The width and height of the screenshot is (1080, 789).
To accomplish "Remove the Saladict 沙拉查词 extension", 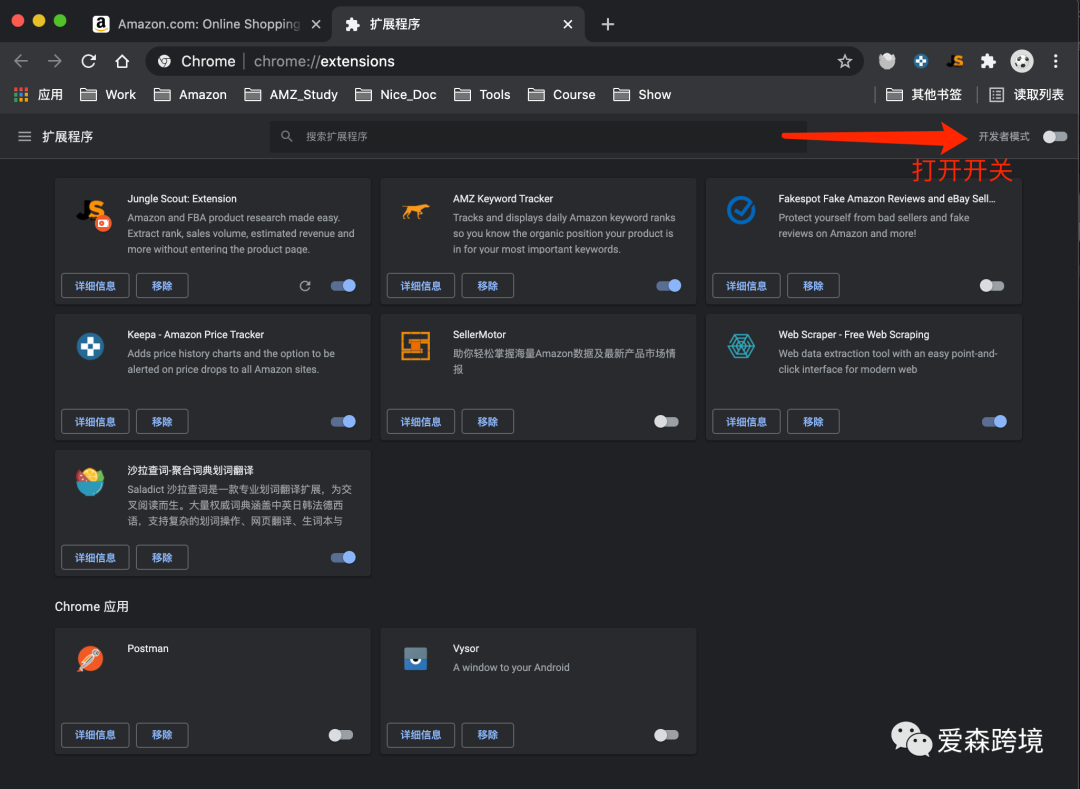I will click(162, 557).
